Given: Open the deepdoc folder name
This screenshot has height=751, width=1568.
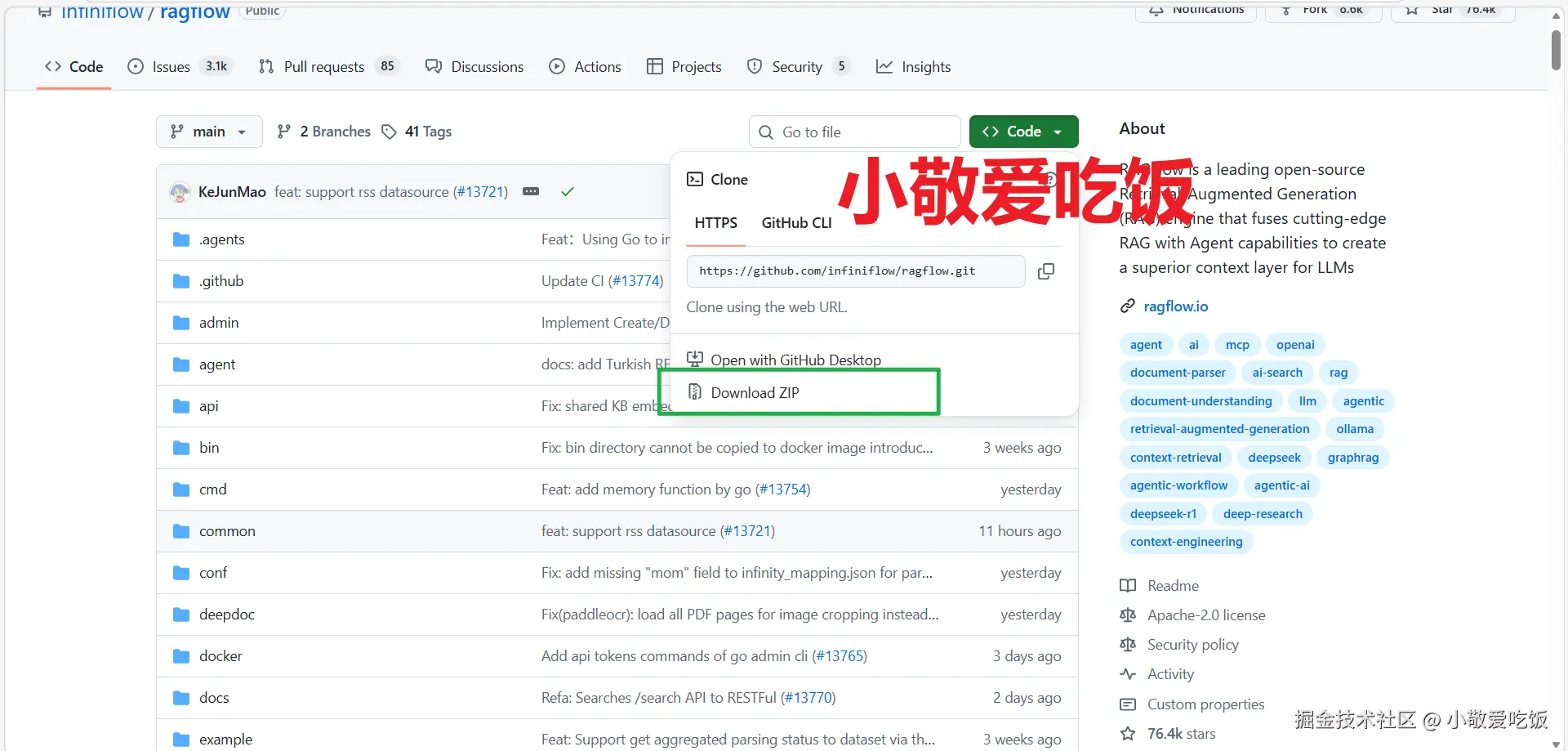Looking at the screenshot, I should point(227,615).
